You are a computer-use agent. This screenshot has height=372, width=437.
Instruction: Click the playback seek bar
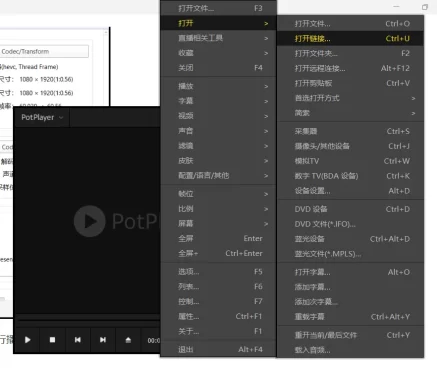89,320
